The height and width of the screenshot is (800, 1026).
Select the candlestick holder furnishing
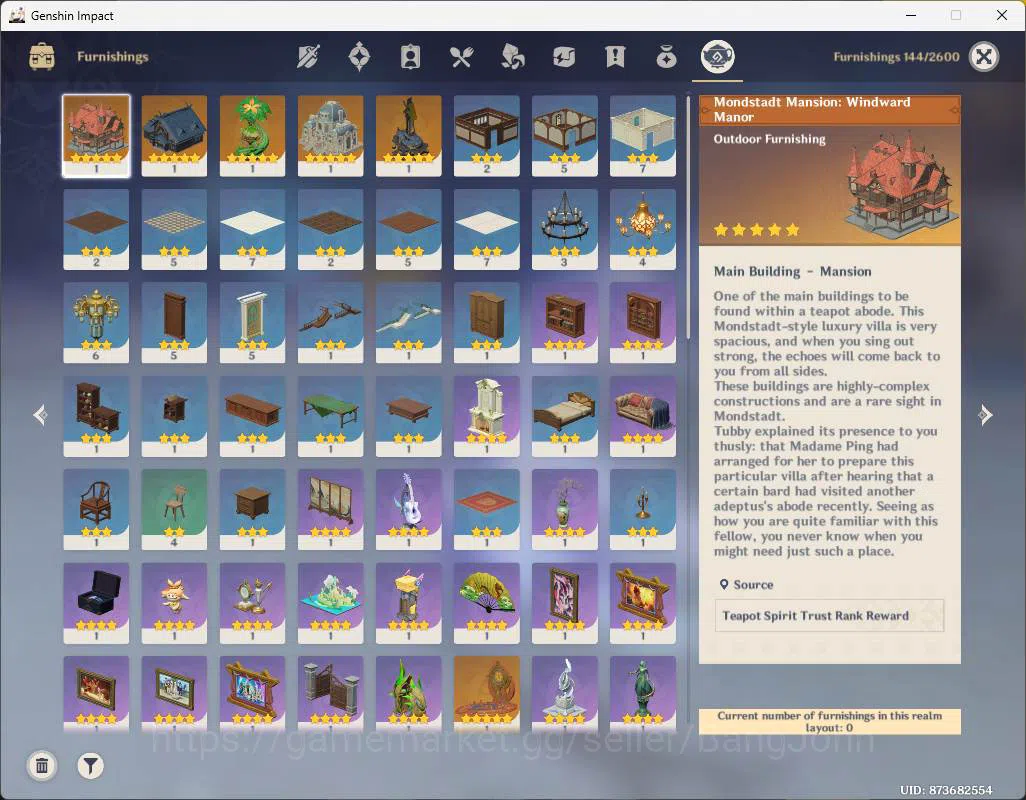coord(643,509)
